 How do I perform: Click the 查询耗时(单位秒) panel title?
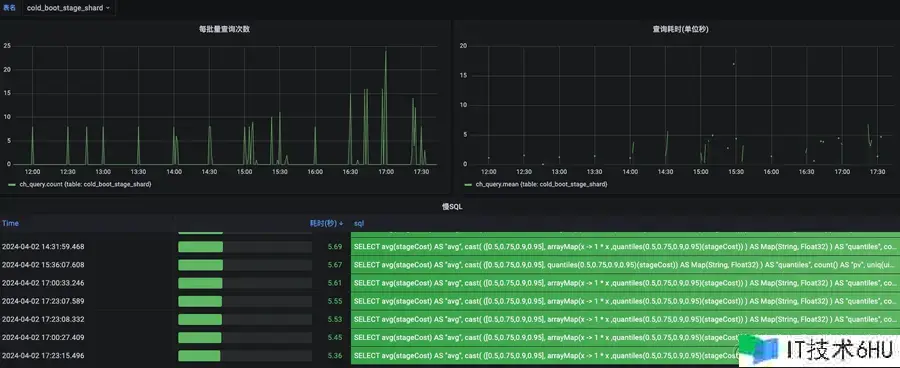(680, 29)
